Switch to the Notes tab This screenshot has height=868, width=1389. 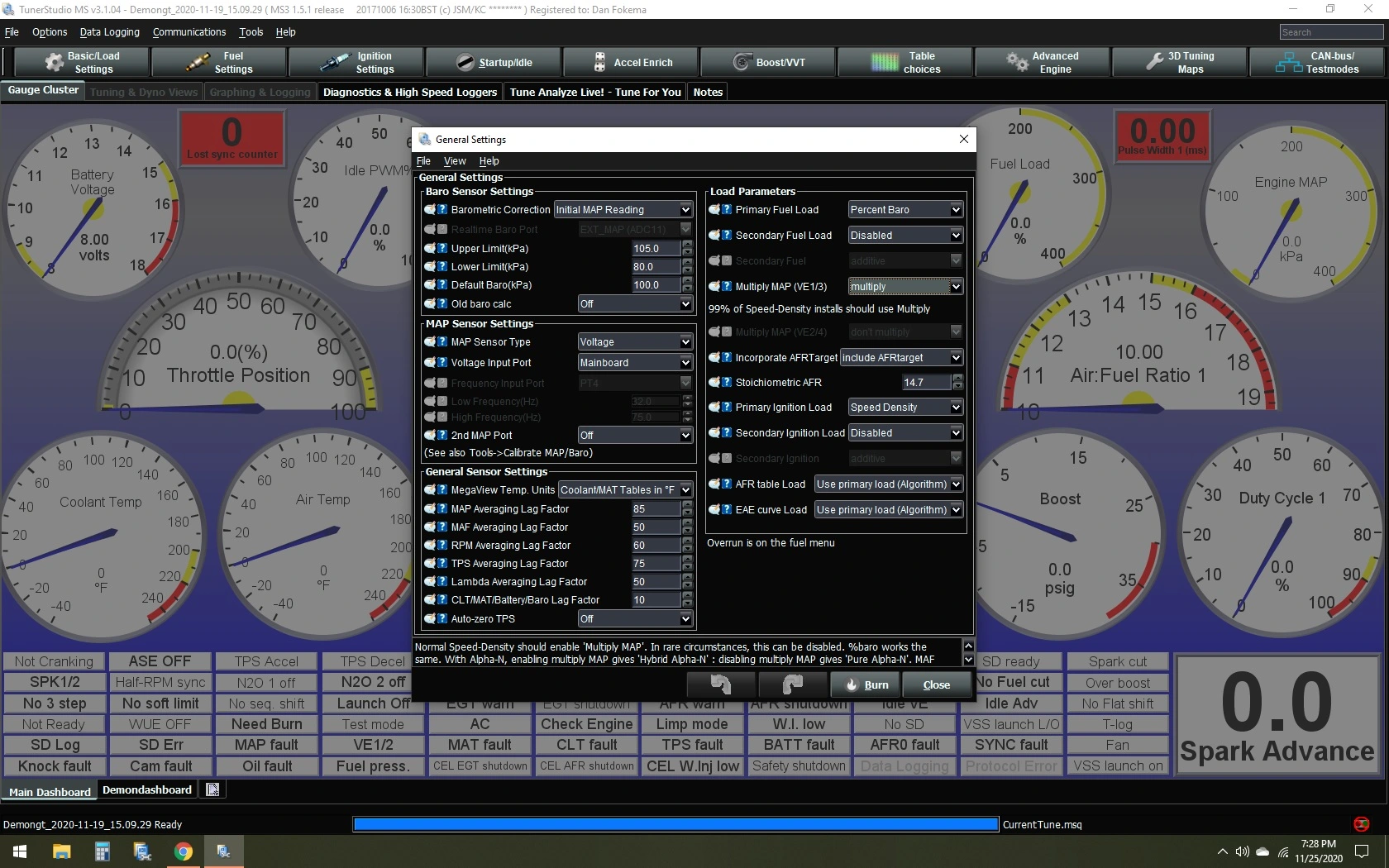tap(708, 92)
